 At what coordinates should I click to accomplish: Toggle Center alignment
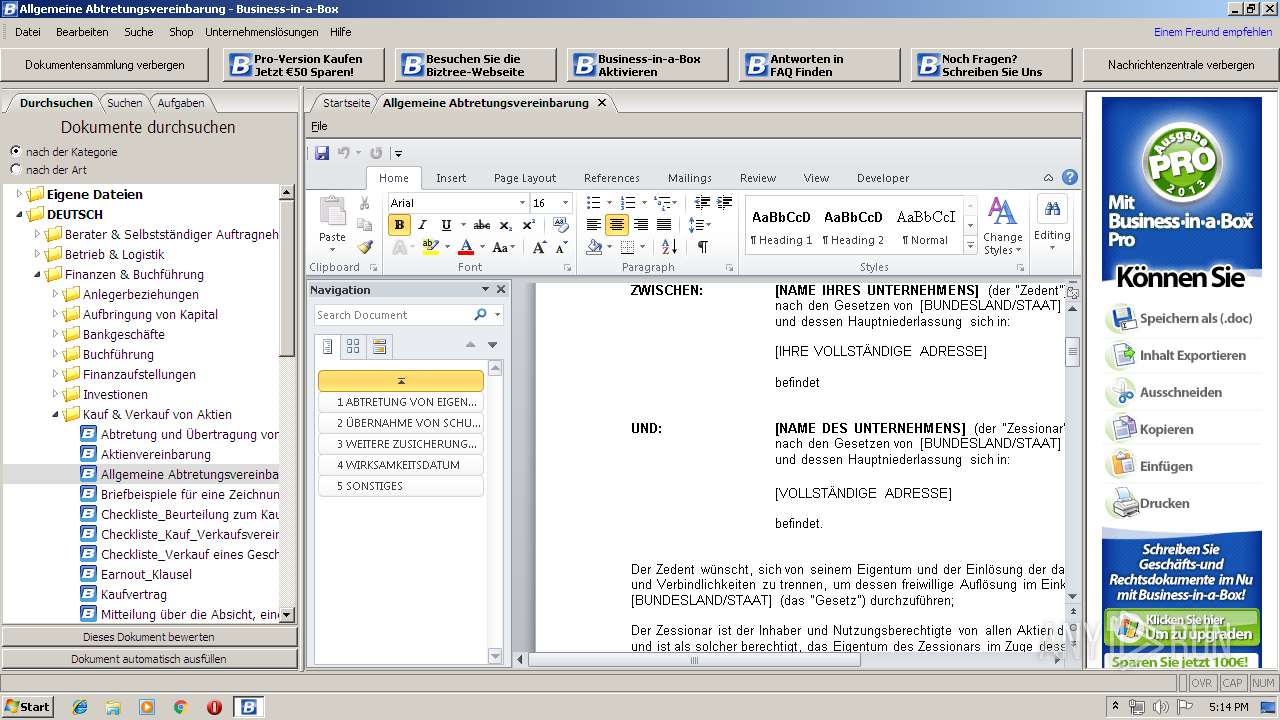pos(617,225)
